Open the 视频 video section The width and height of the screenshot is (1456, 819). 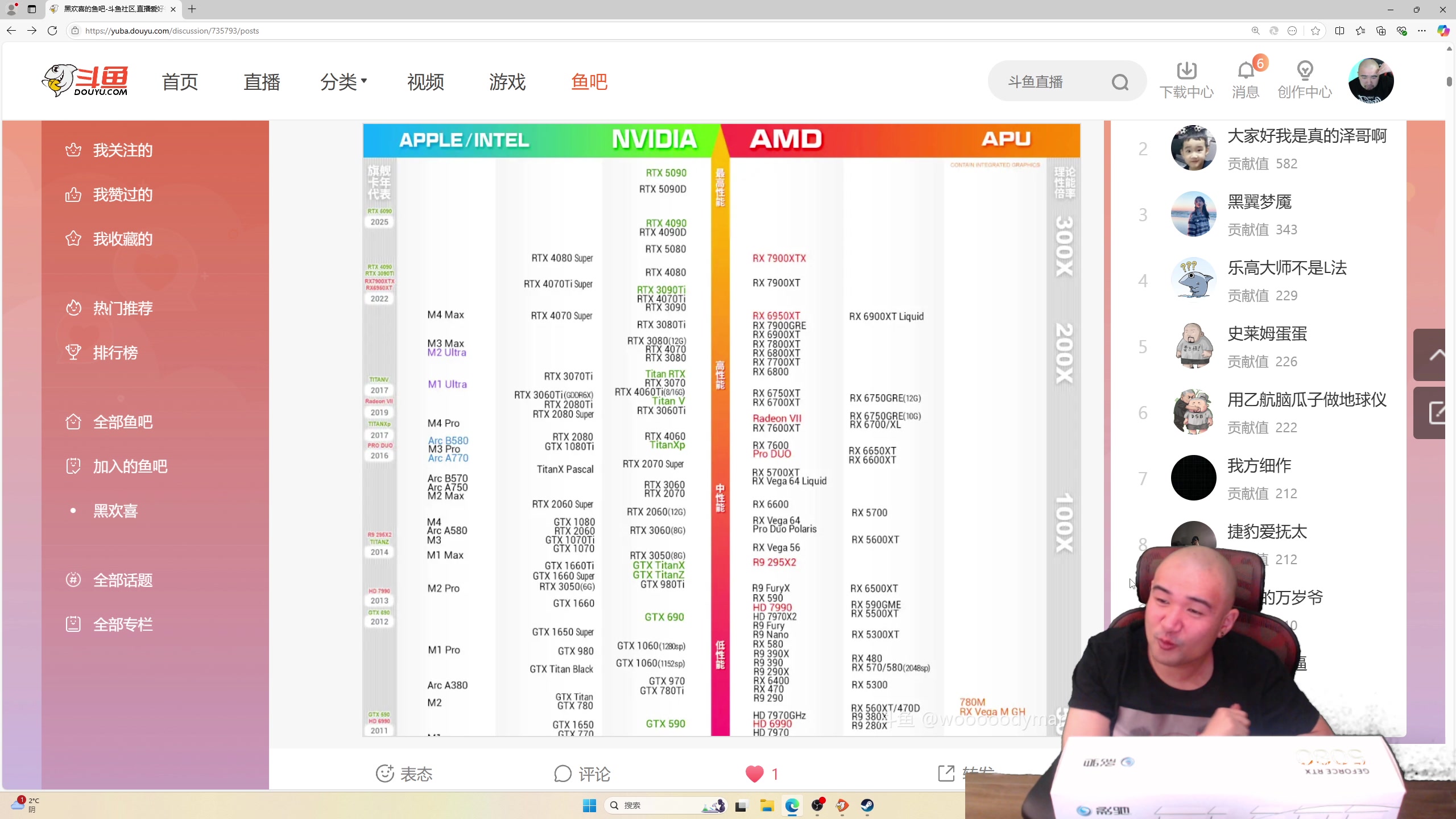click(x=425, y=82)
